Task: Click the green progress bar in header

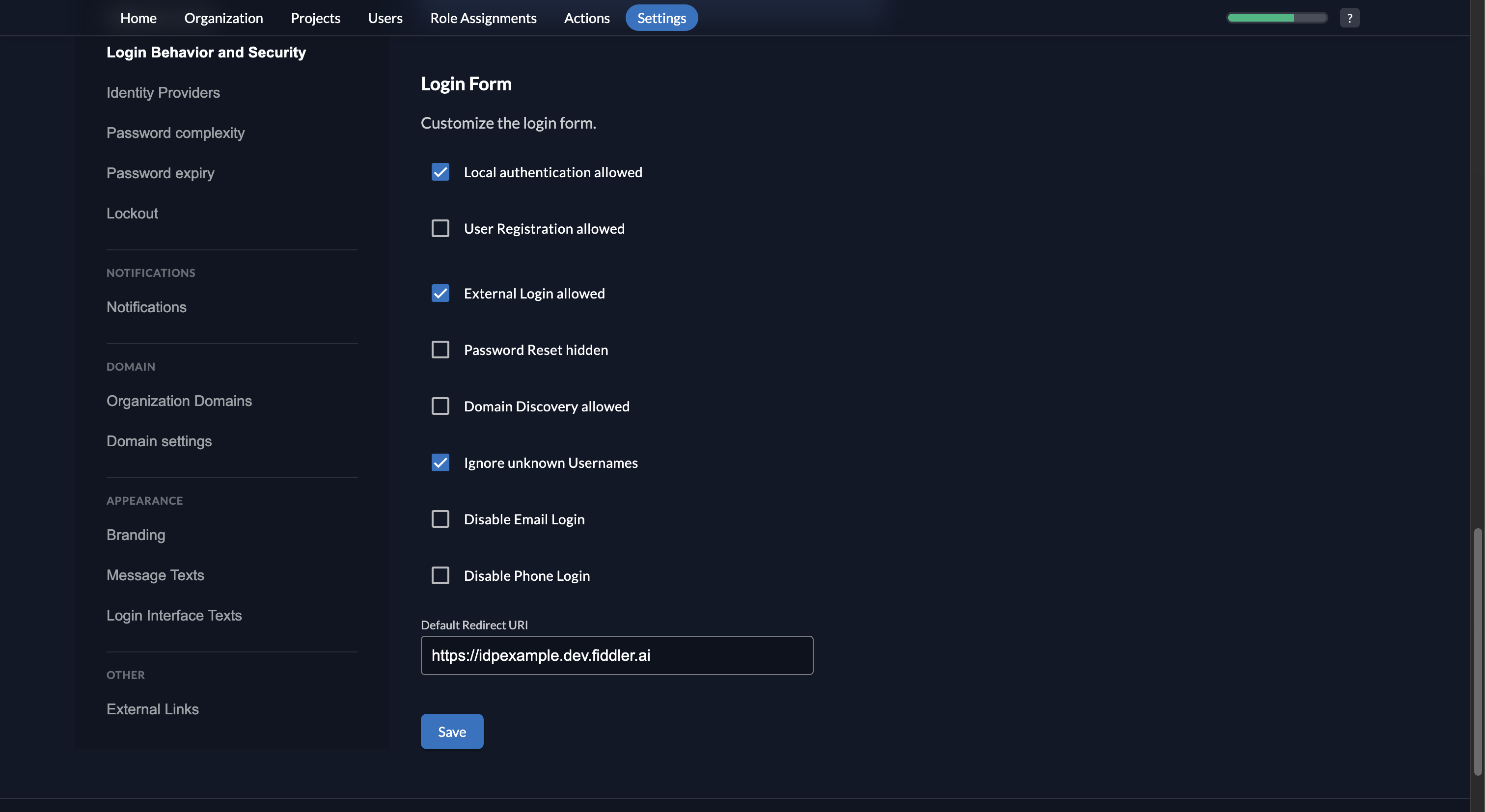Action: pyautogui.click(x=1276, y=18)
